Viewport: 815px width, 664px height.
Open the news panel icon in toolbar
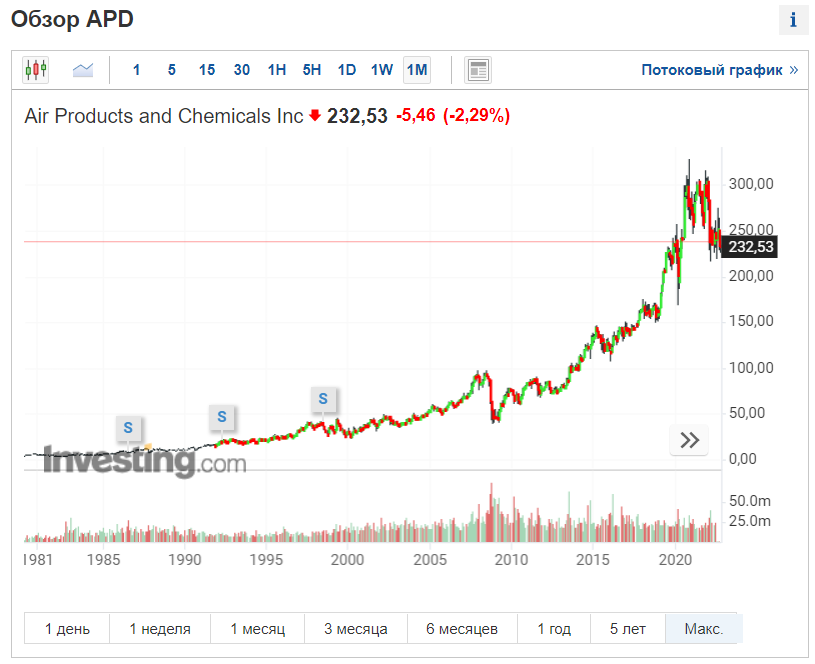478,70
